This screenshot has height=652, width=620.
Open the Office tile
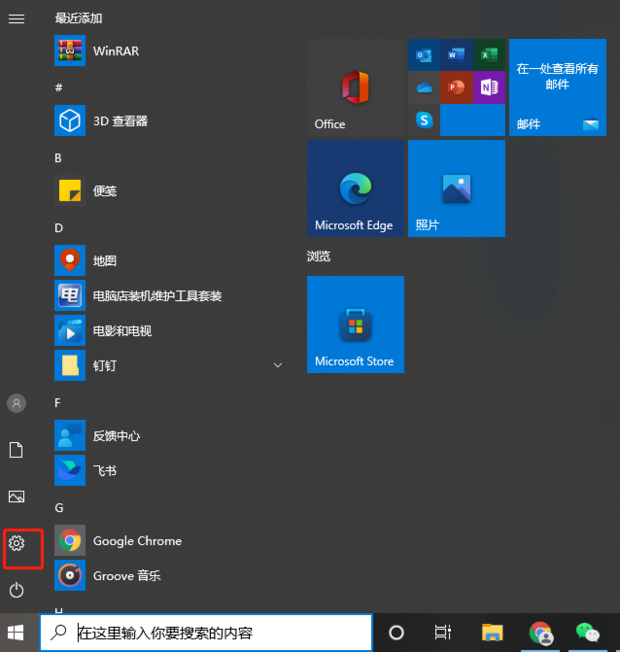tap(356, 87)
